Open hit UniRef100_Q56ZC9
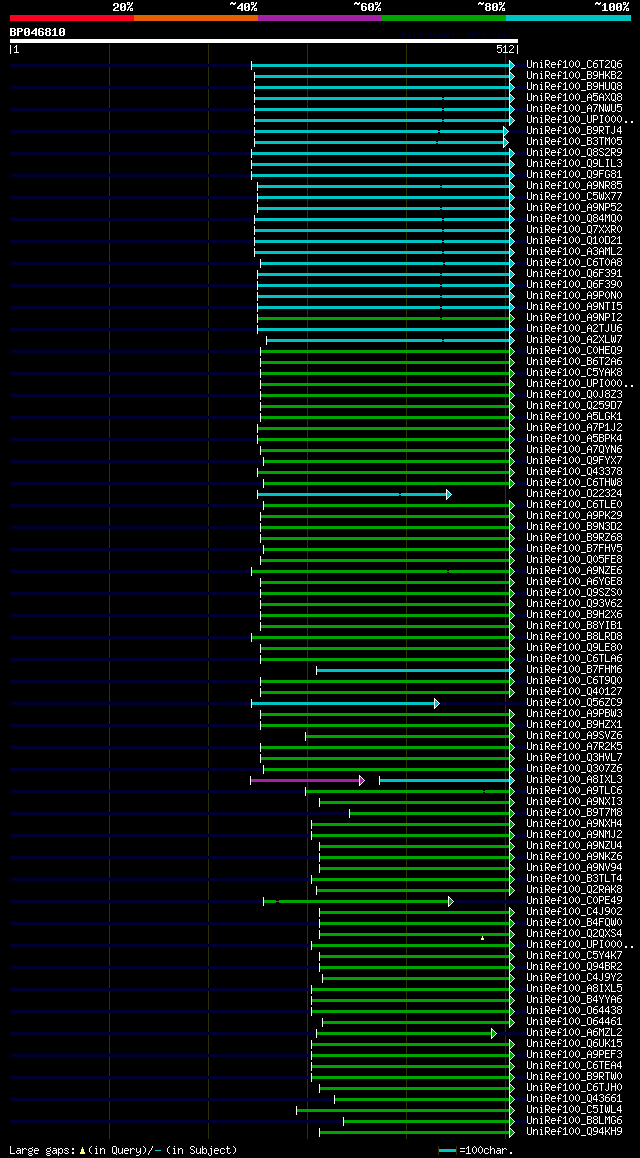640x1158 pixels. pyautogui.click(x=574, y=702)
